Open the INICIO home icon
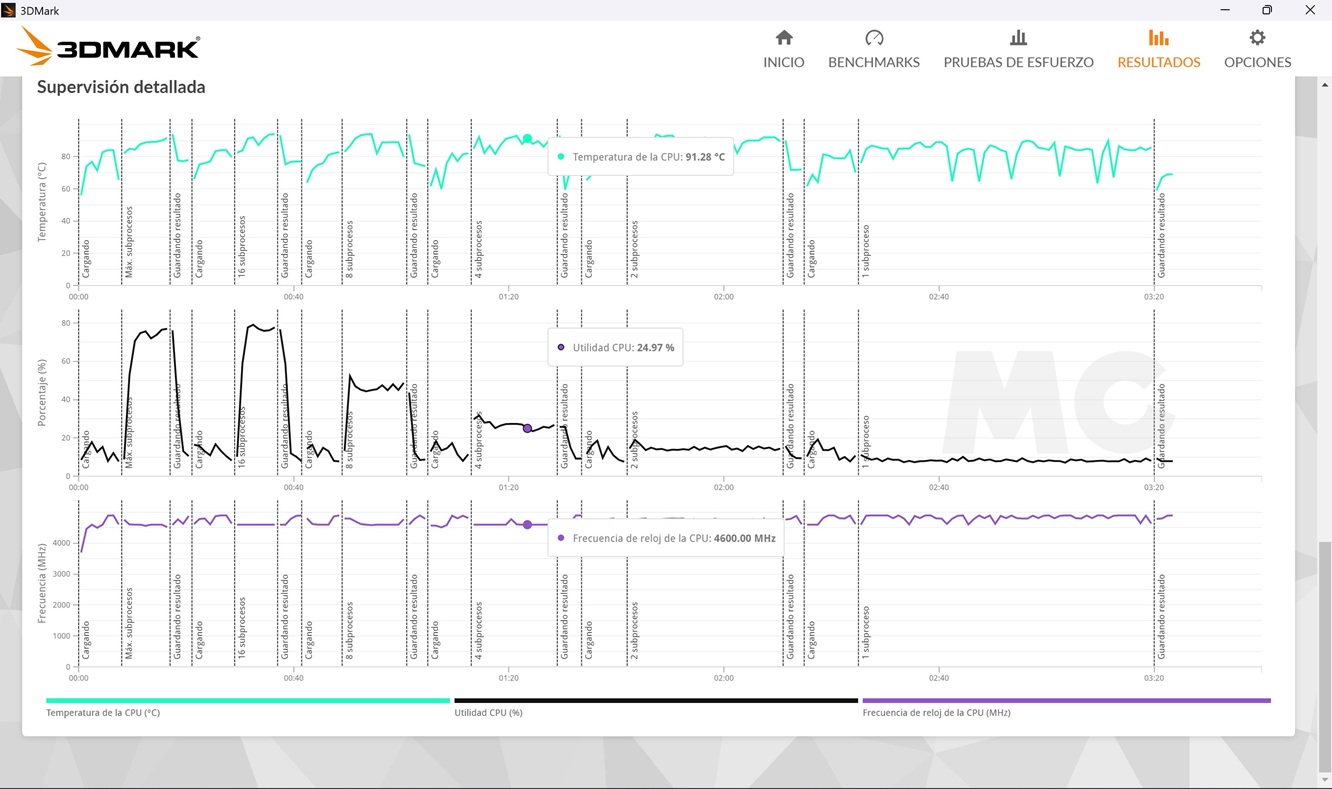The width and height of the screenshot is (1332, 789). click(784, 37)
